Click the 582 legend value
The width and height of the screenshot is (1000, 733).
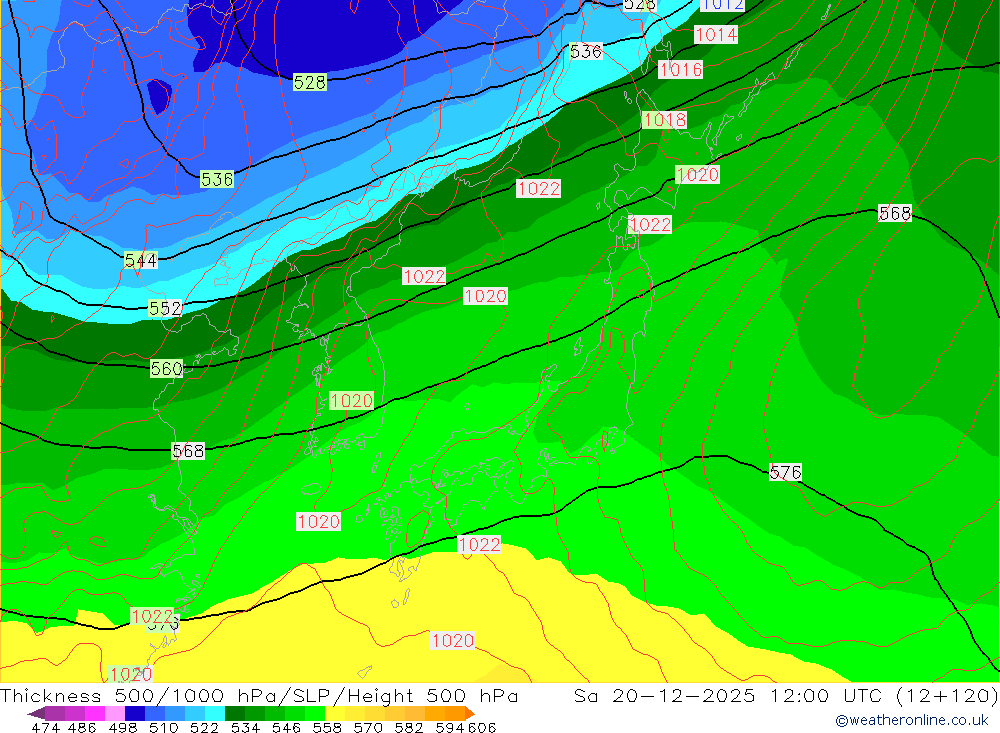[409, 727]
